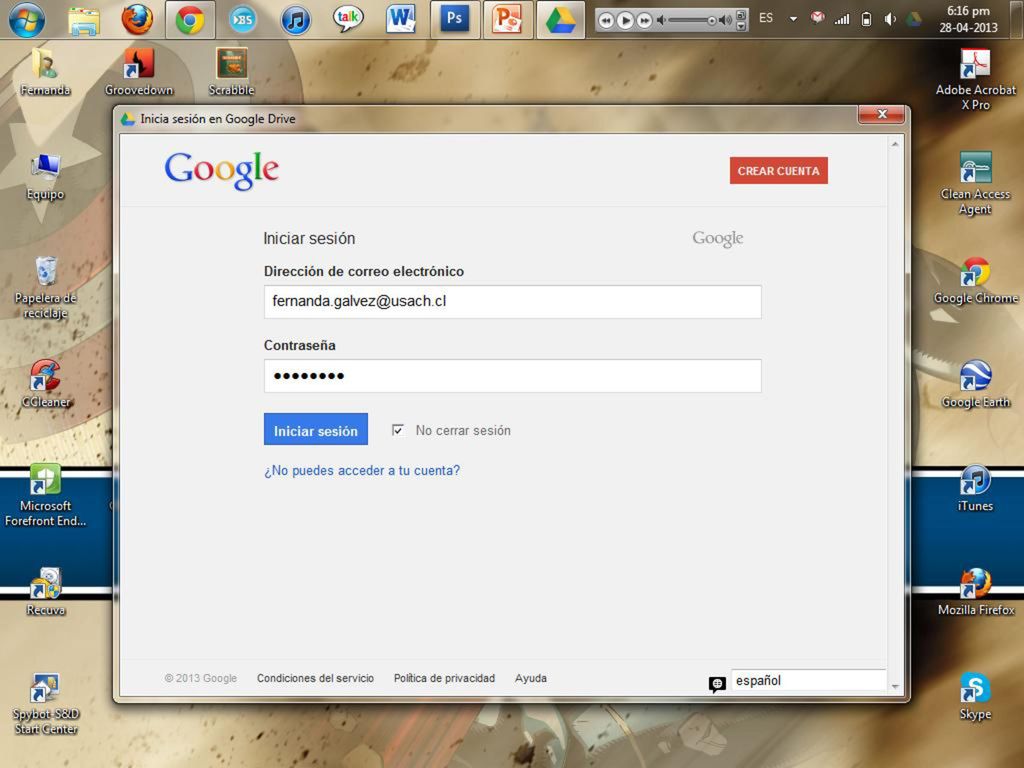Select the Skype desktop shortcut

click(976, 696)
